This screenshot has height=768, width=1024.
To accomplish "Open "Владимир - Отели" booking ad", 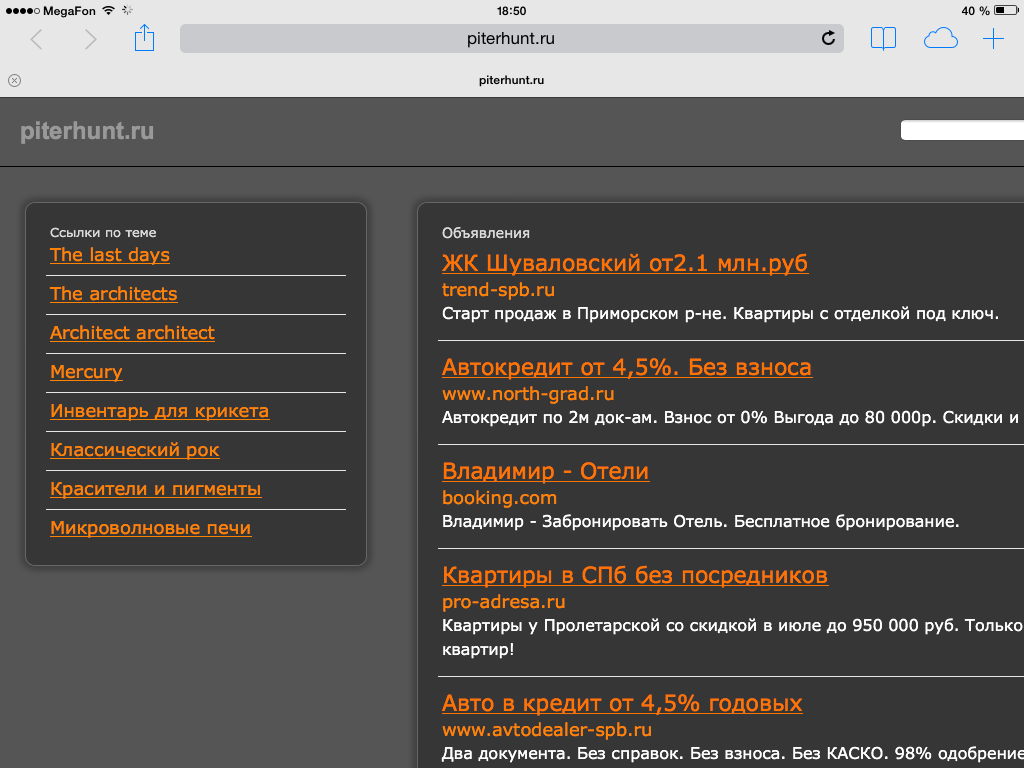I will coord(545,471).
